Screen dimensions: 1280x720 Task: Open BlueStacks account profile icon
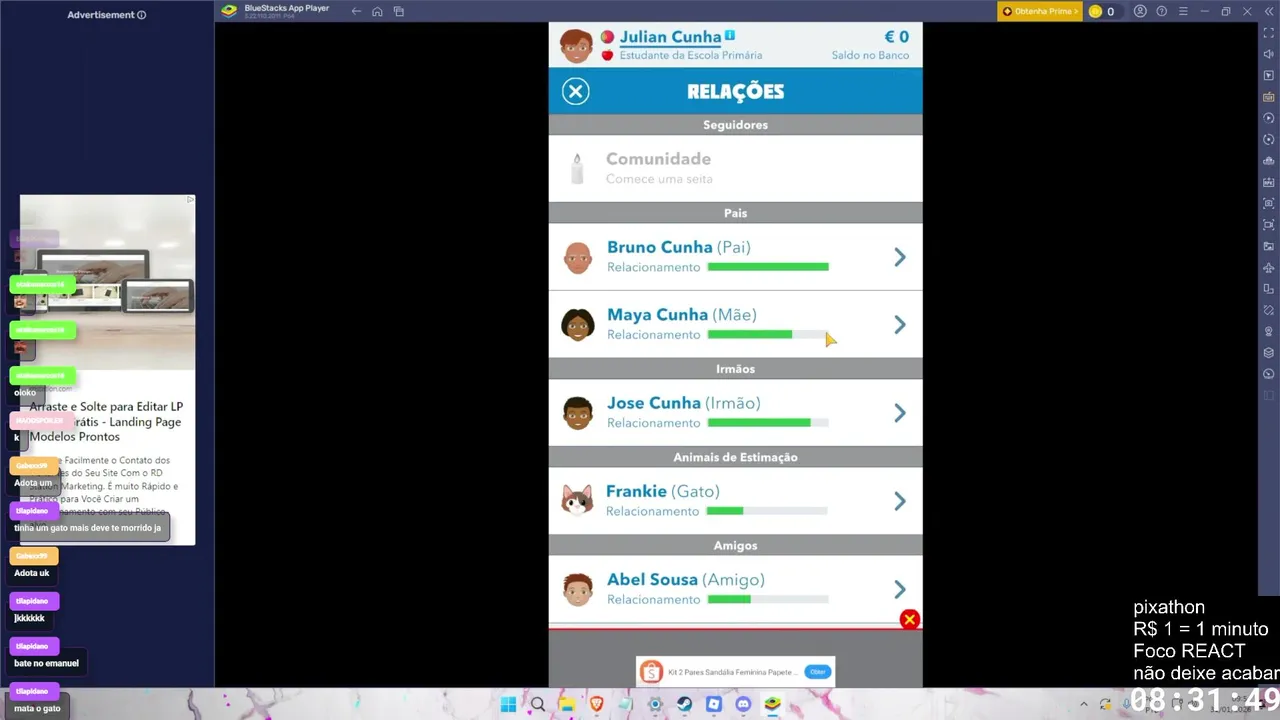coord(1140,11)
